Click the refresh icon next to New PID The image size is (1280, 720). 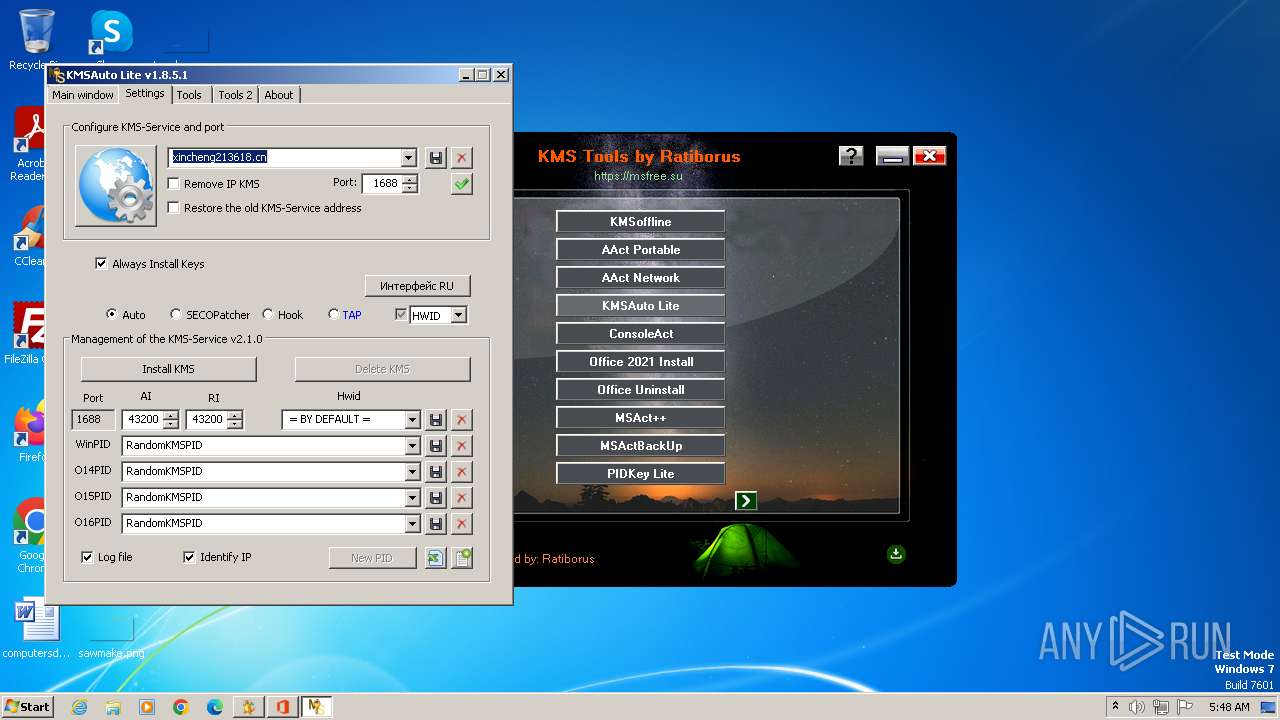436,558
